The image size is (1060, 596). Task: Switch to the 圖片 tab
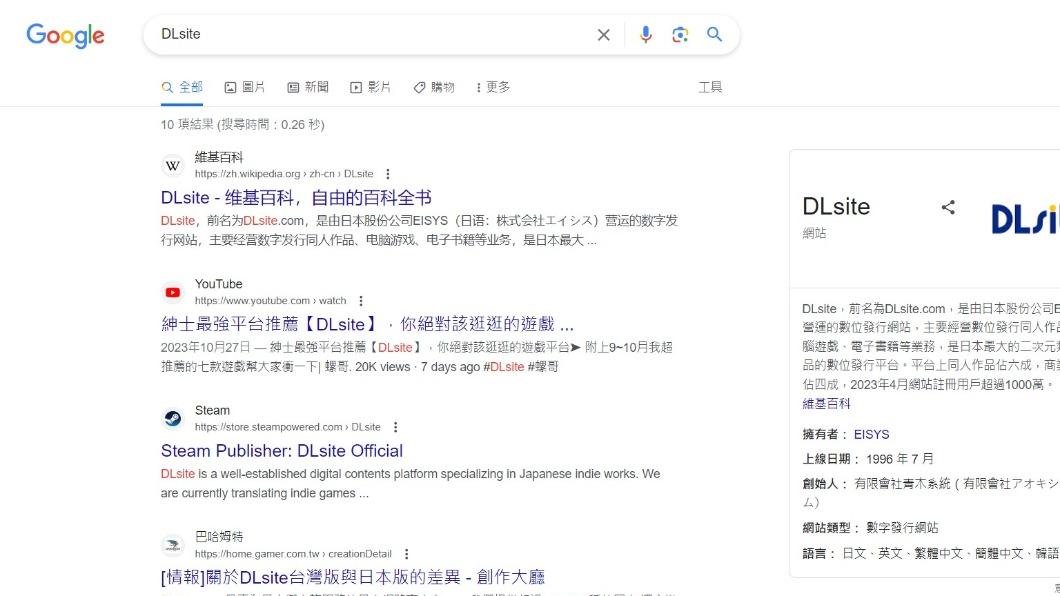[245, 87]
